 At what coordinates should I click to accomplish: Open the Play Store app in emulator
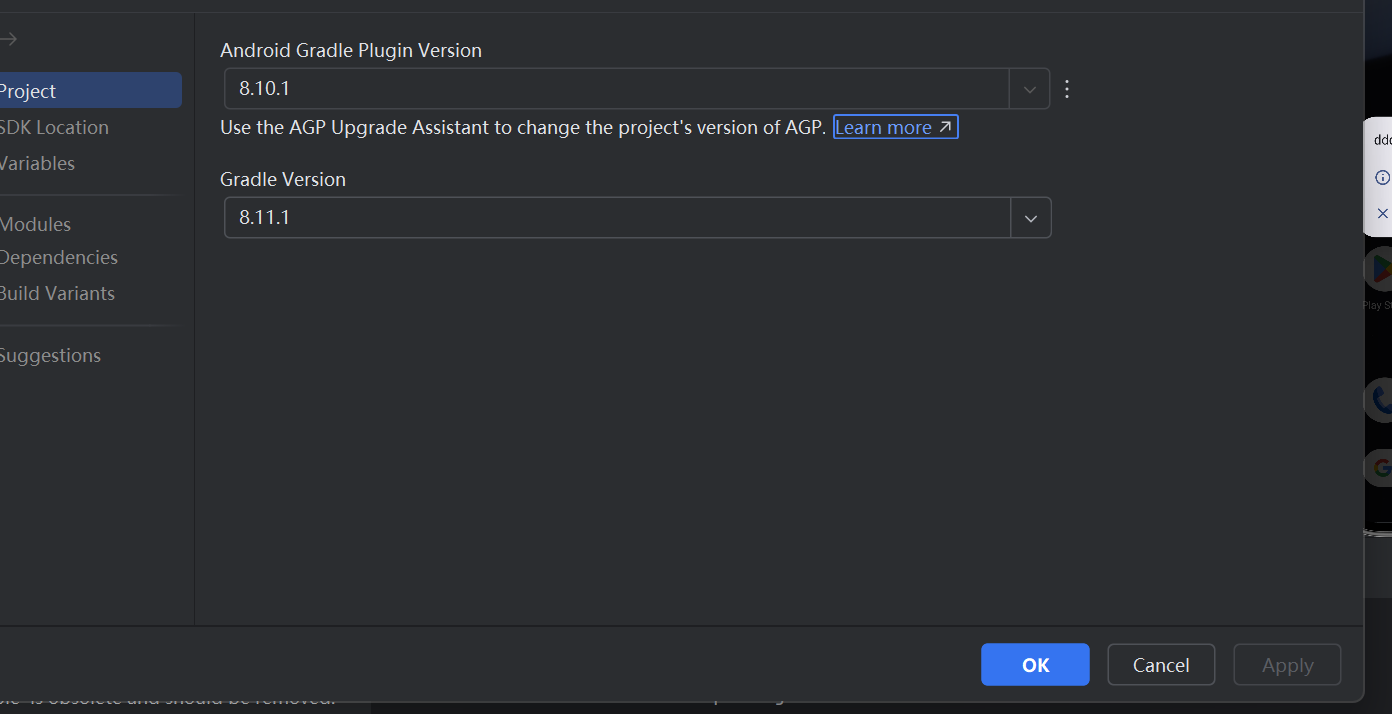[x=1381, y=270]
